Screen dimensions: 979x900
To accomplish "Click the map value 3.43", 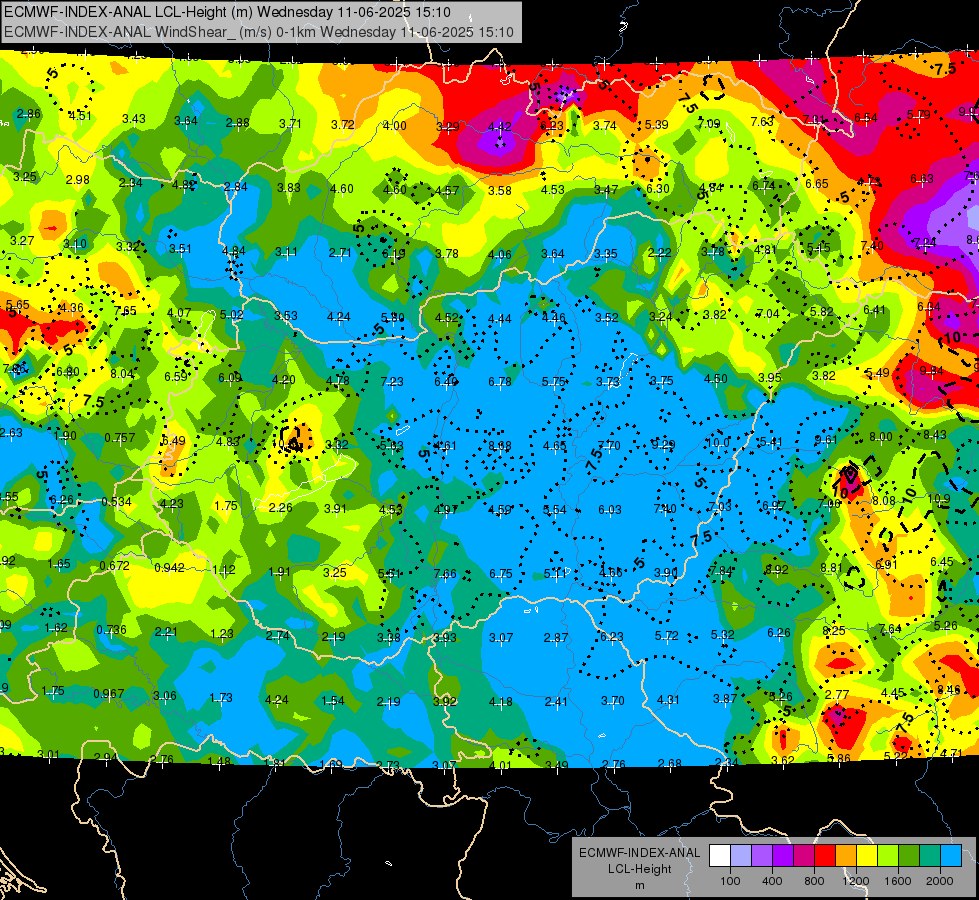I will (x=134, y=119).
